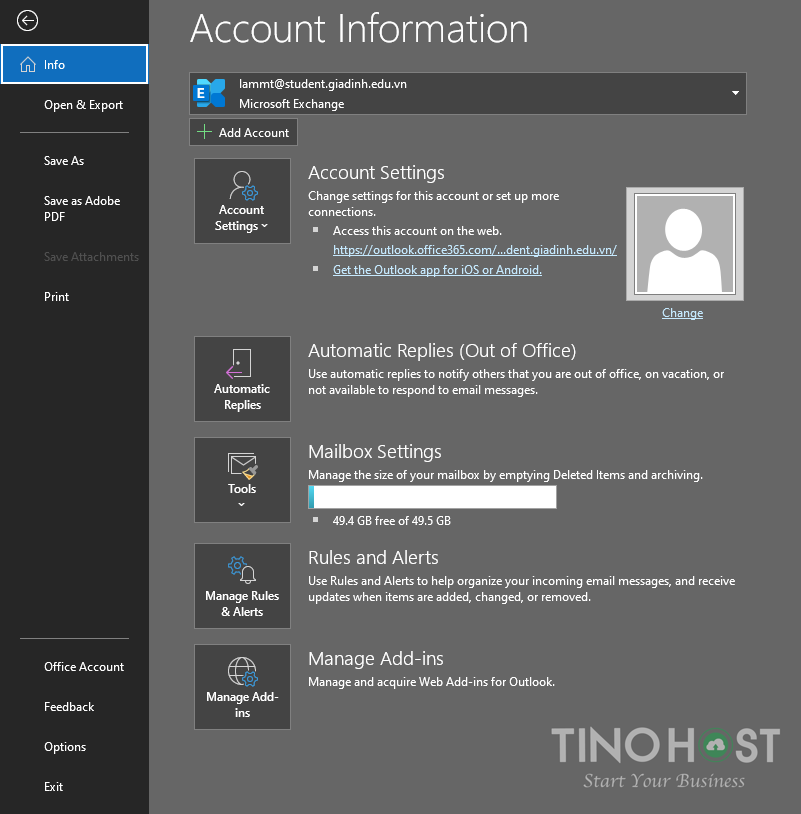801x814 pixels.
Task: Click the Account Information heading
Action: (x=359, y=29)
